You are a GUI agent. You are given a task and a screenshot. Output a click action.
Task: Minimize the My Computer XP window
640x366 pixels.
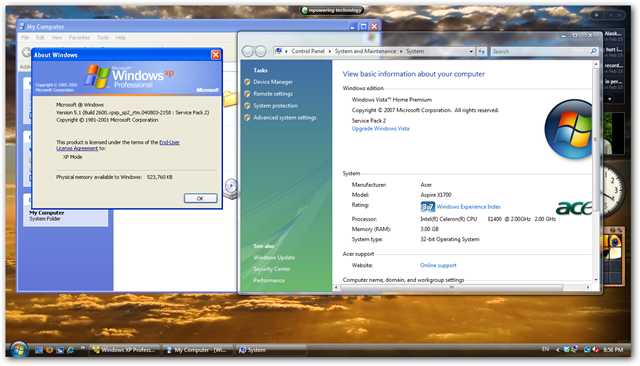click(352, 27)
